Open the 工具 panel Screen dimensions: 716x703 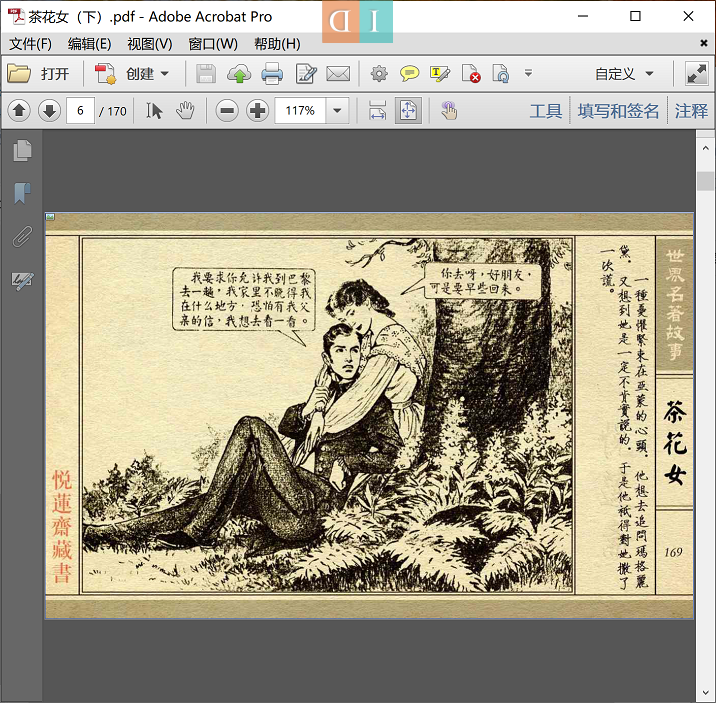[546, 111]
